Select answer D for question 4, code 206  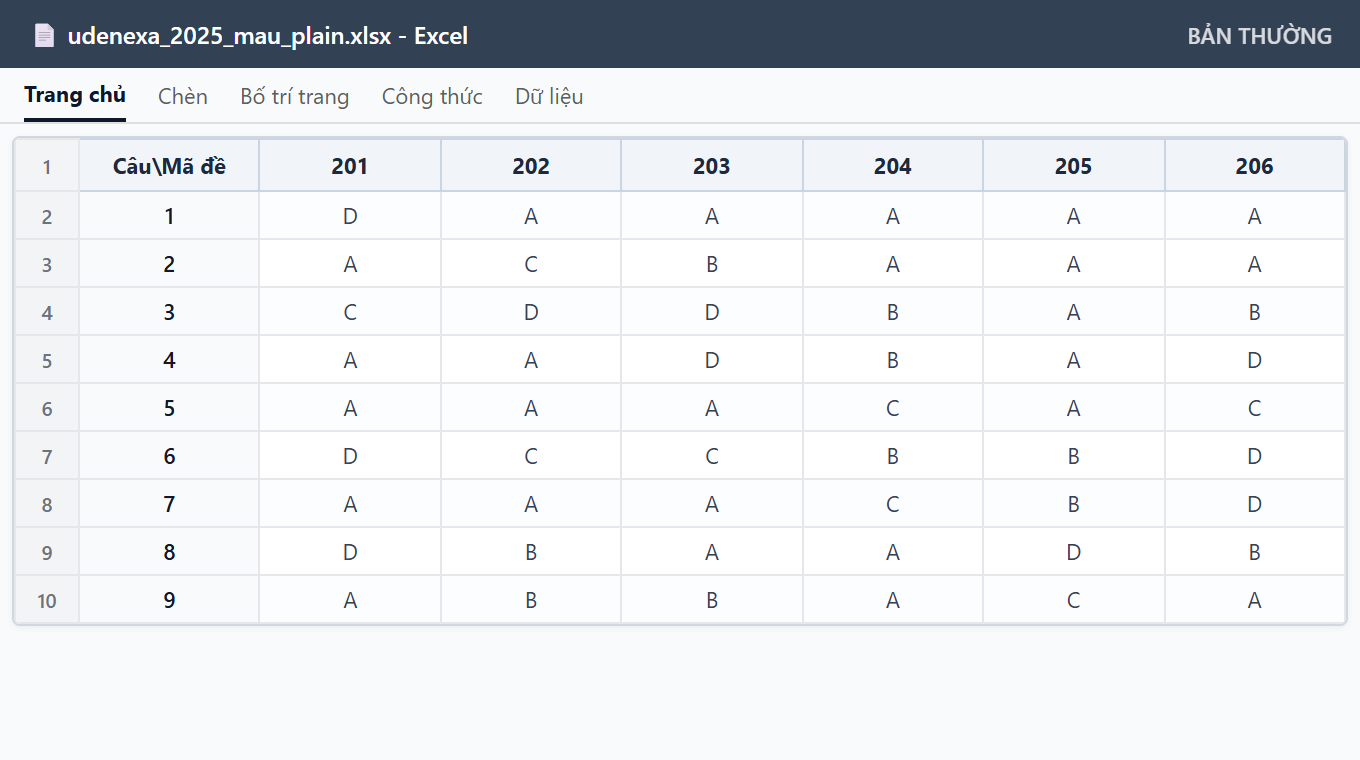click(x=1255, y=360)
